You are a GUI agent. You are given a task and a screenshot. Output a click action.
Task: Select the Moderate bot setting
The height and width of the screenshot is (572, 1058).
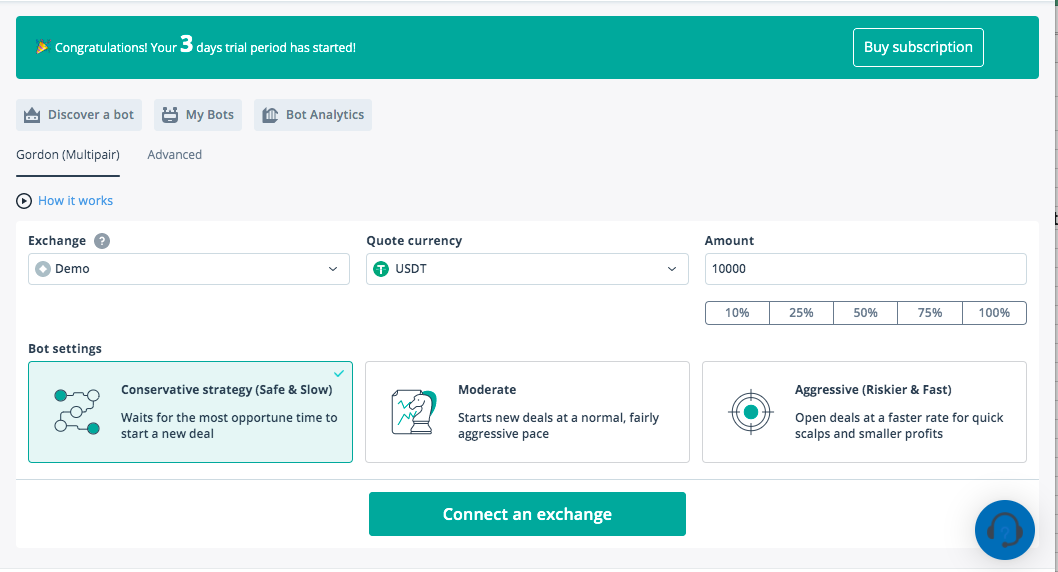pos(527,412)
